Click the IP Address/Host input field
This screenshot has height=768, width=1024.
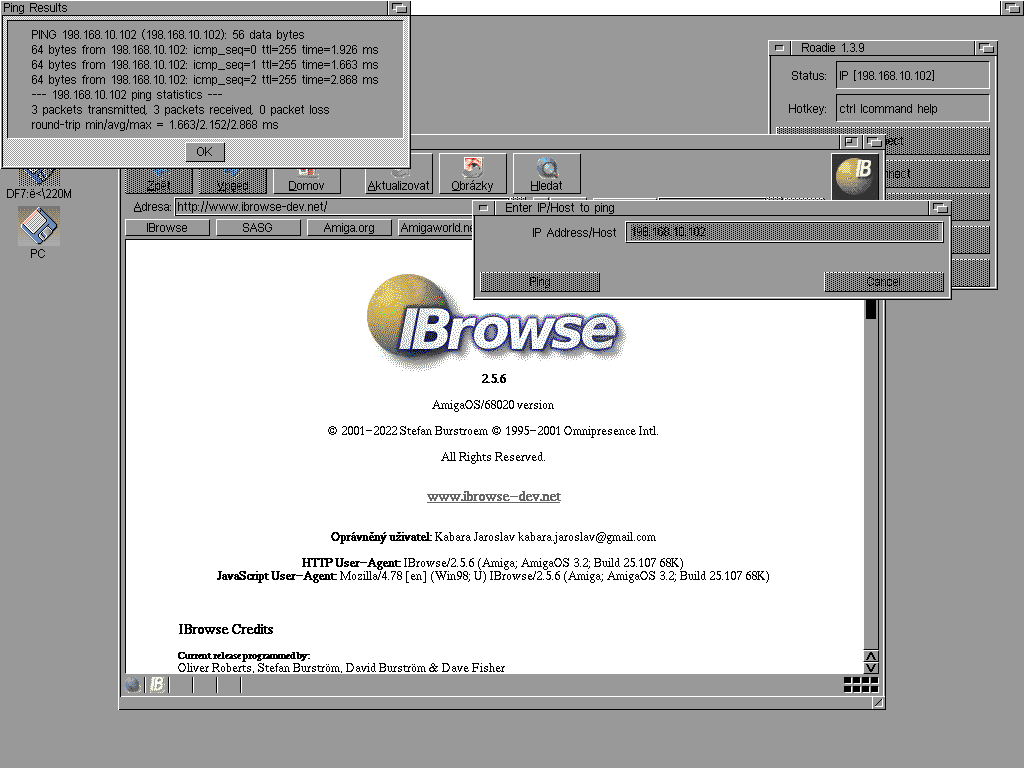coord(784,232)
